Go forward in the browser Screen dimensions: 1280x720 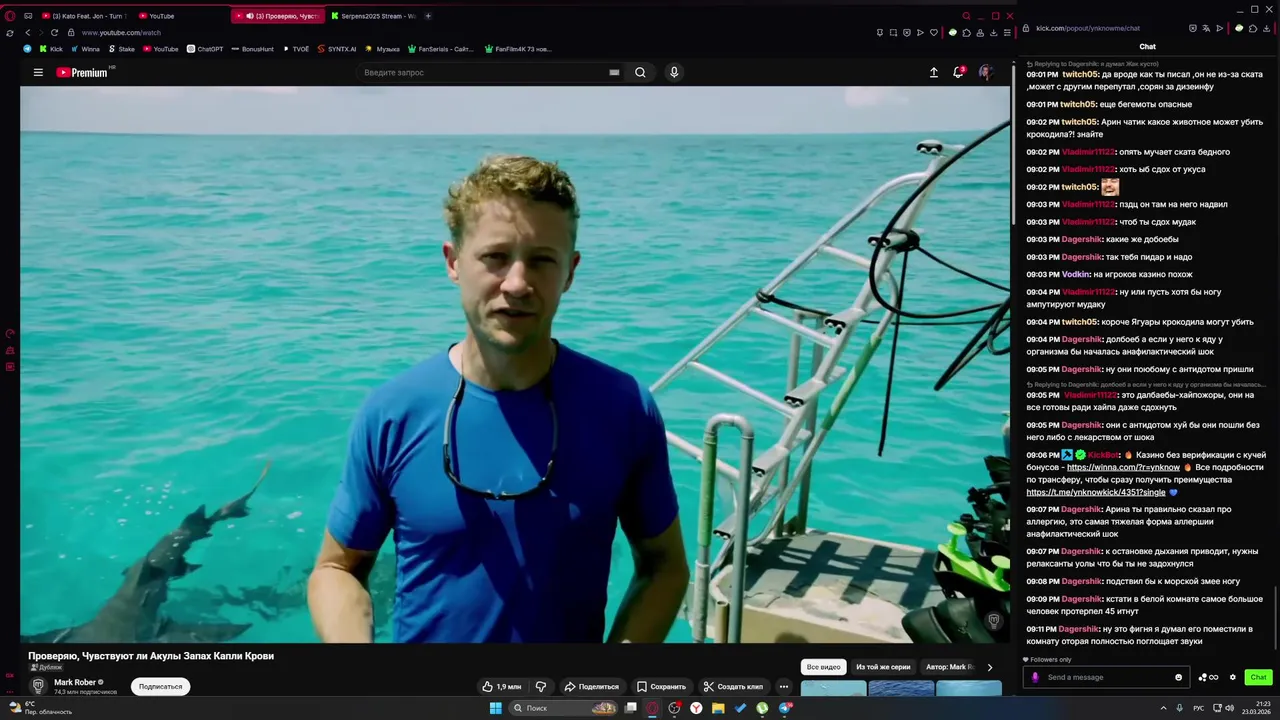pos(41,32)
